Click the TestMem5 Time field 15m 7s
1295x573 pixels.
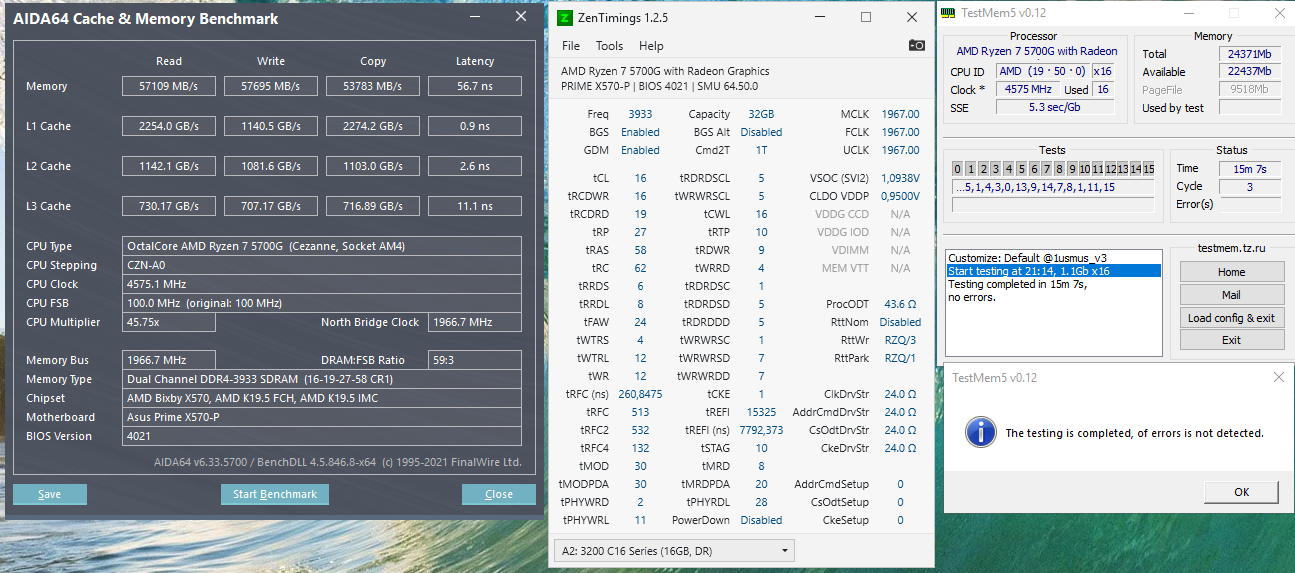pos(1250,169)
